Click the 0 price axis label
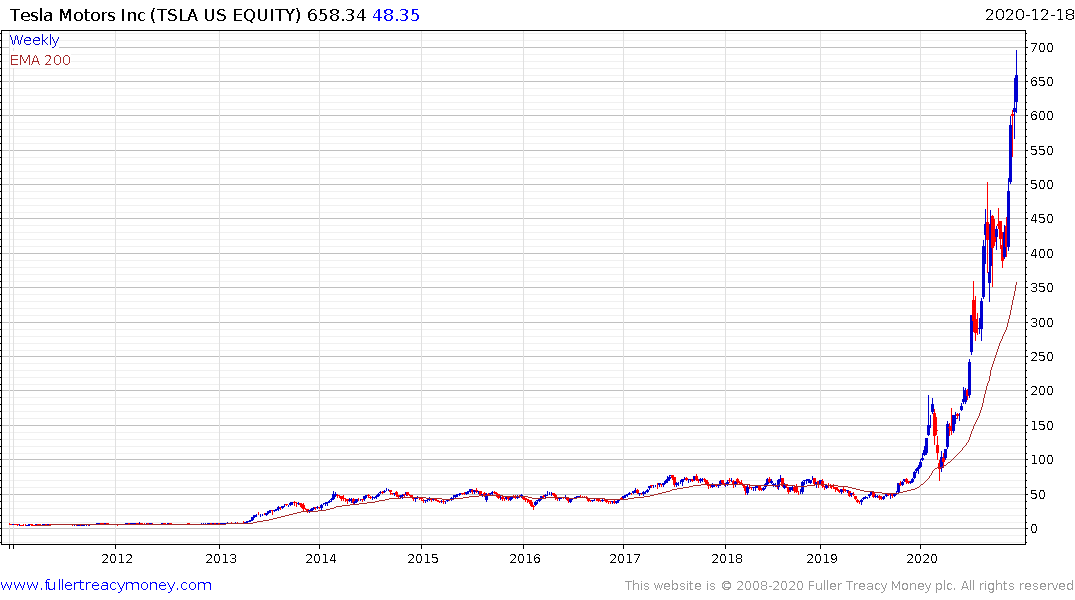 [x=1035, y=529]
